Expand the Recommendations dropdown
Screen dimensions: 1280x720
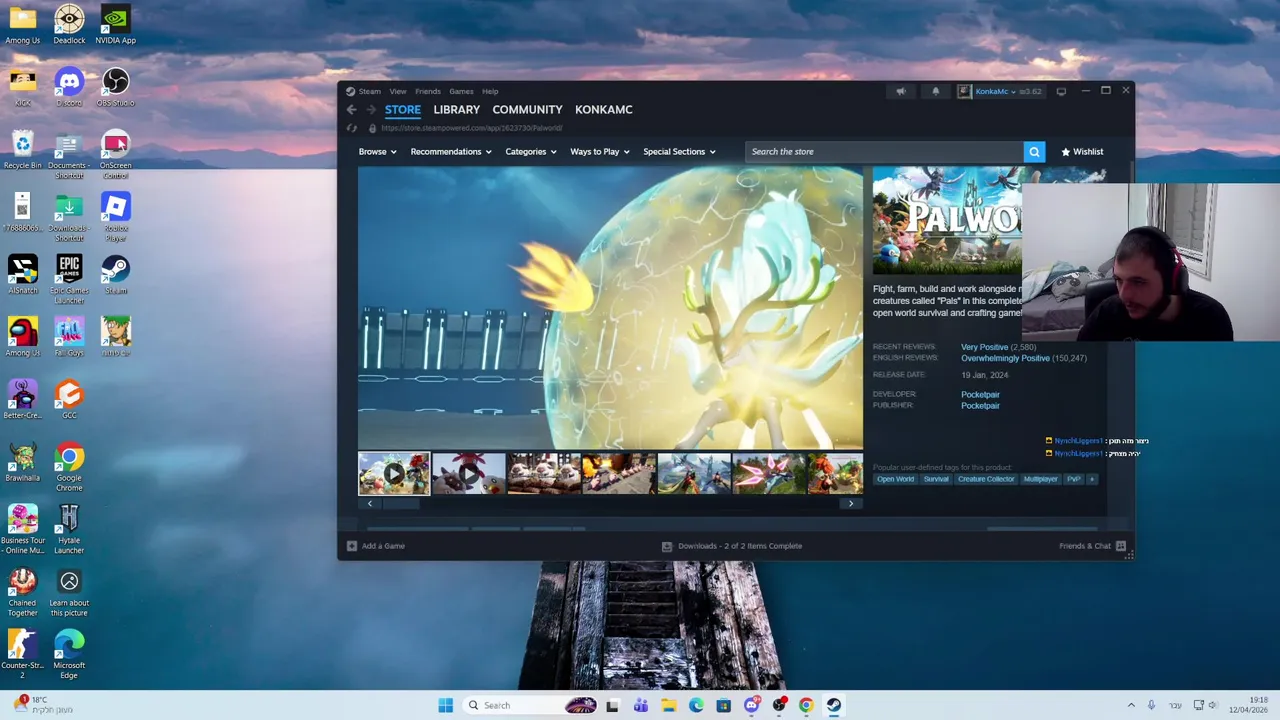click(x=451, y=152)
